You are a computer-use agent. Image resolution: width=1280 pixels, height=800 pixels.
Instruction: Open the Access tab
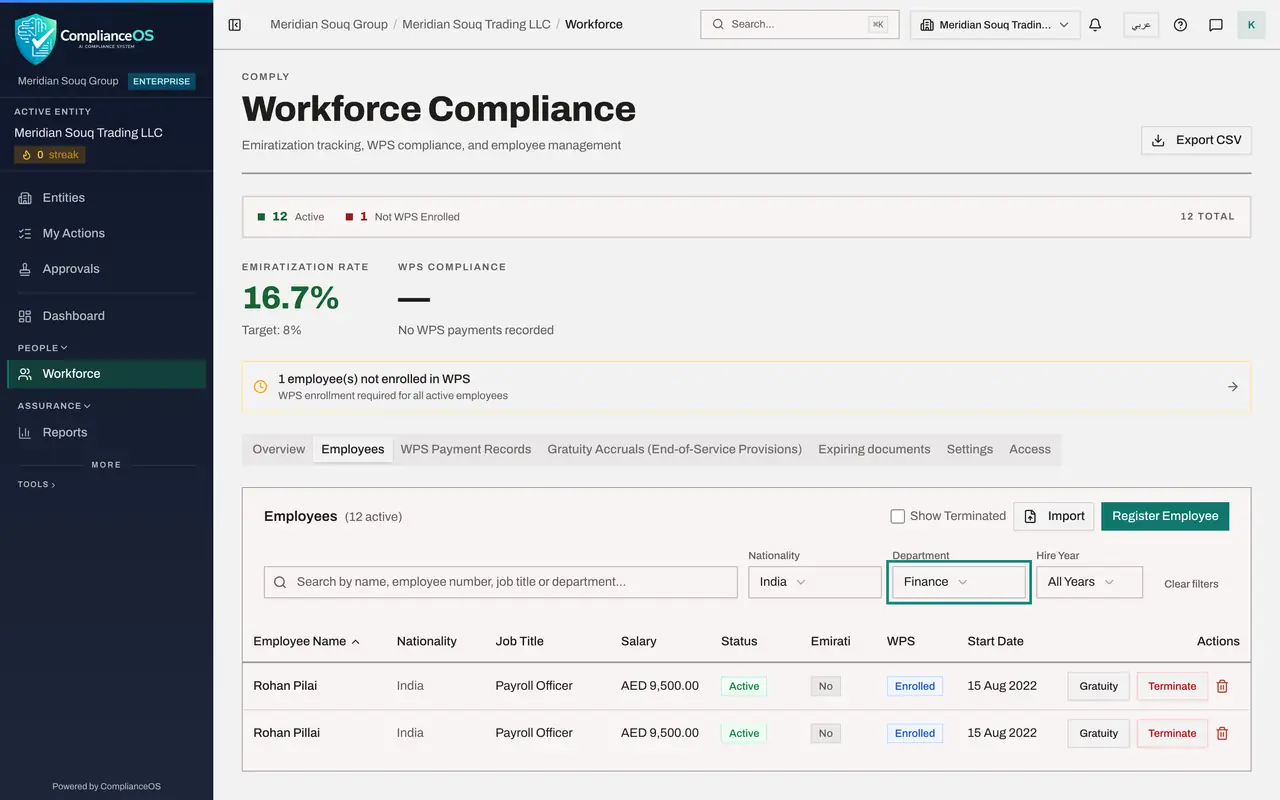point(1030,449)
